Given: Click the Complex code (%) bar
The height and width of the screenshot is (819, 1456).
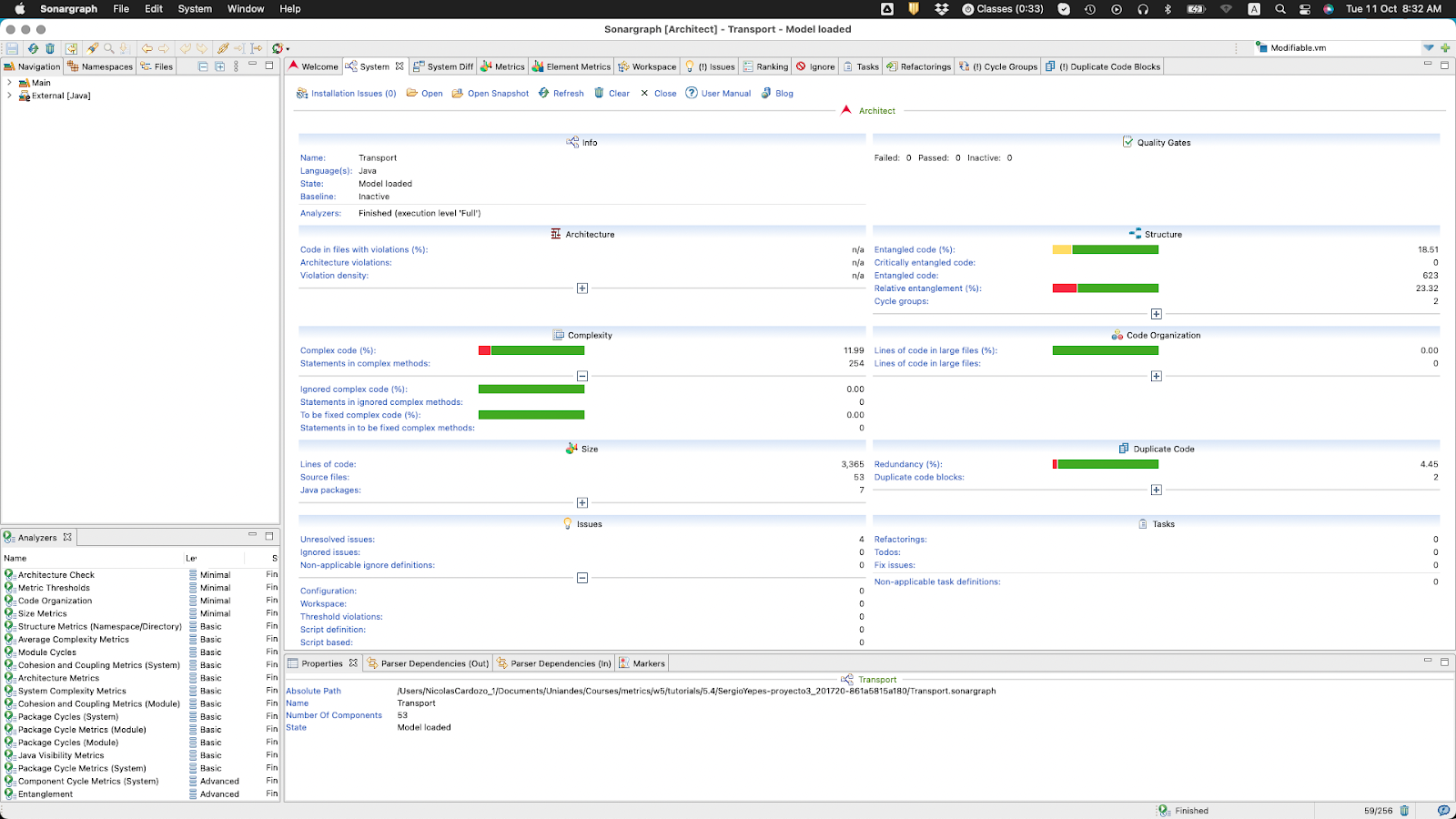Looking at the screenshot, I should coord(531,350).
